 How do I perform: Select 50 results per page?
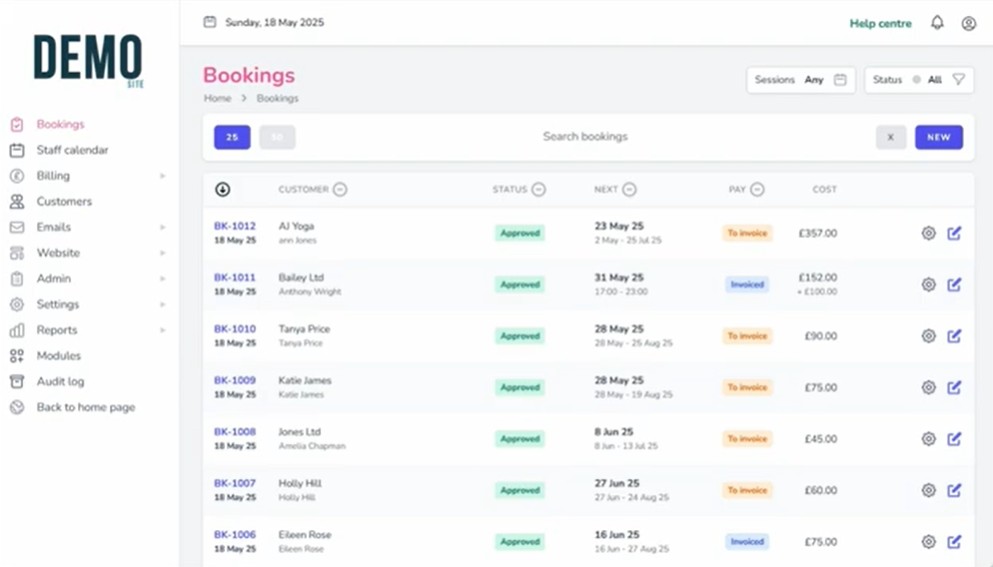pyautogui.click(x=277, y=137)
